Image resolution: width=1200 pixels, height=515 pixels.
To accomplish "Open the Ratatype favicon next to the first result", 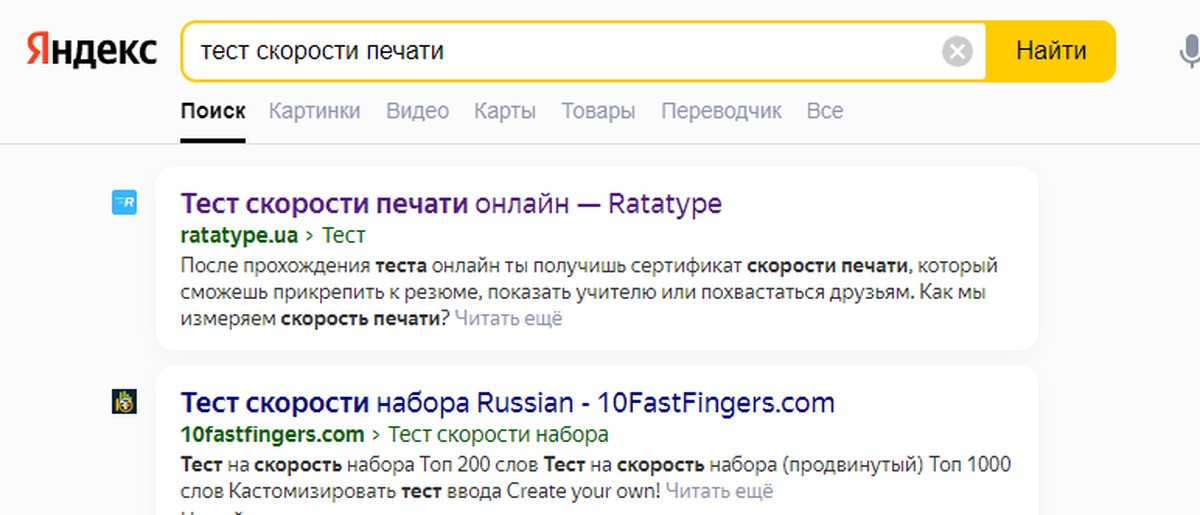I will click(x=123, y=203).
